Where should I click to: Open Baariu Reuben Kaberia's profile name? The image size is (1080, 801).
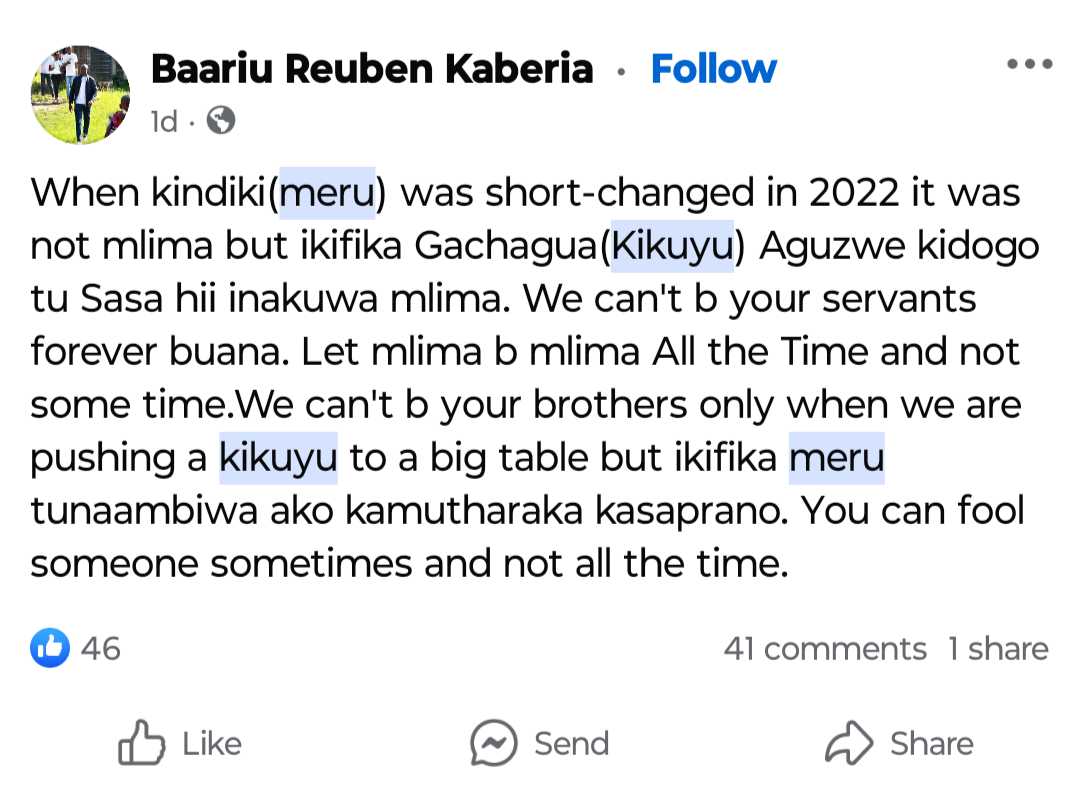(x=371, y=69)
